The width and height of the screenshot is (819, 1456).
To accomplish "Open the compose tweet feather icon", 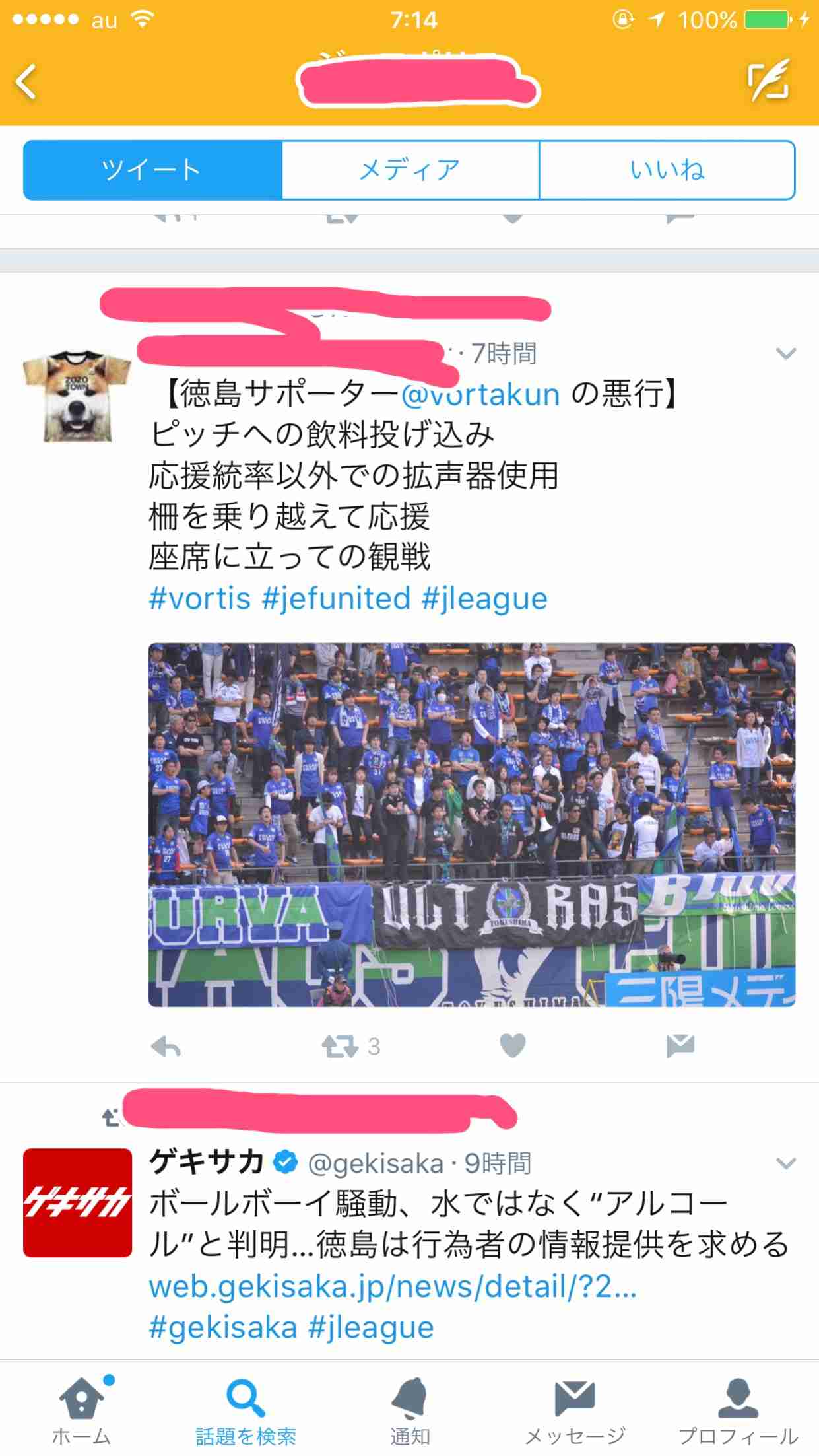I will 768,81.
